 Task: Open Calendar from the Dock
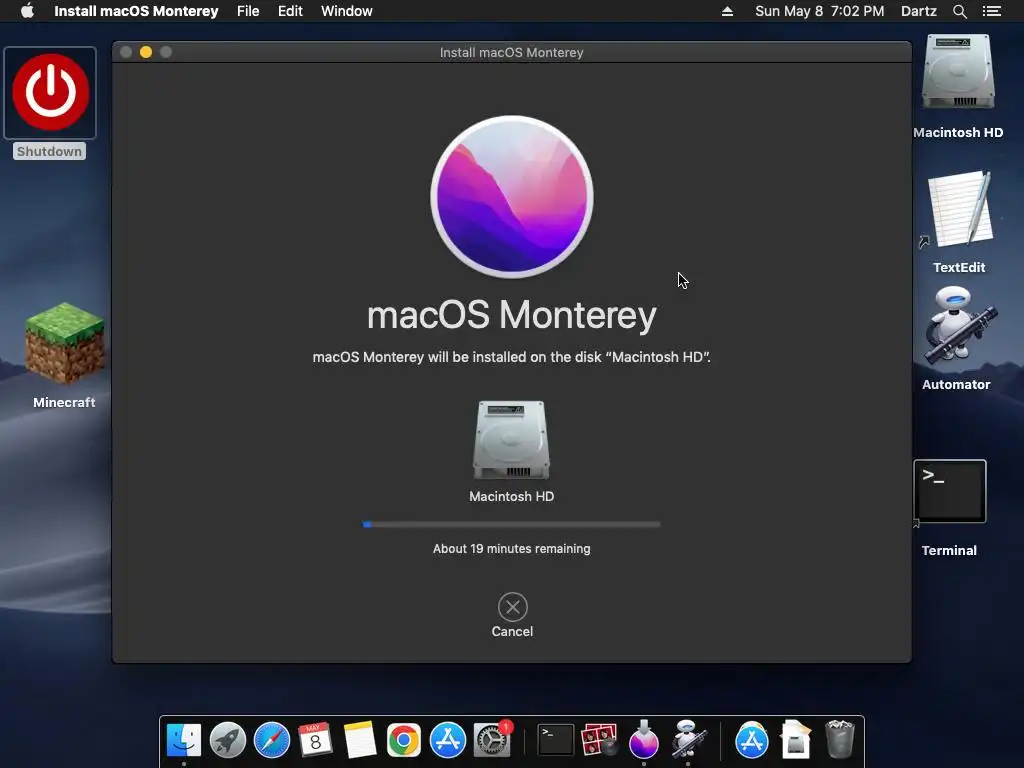[x=315, y=740]
